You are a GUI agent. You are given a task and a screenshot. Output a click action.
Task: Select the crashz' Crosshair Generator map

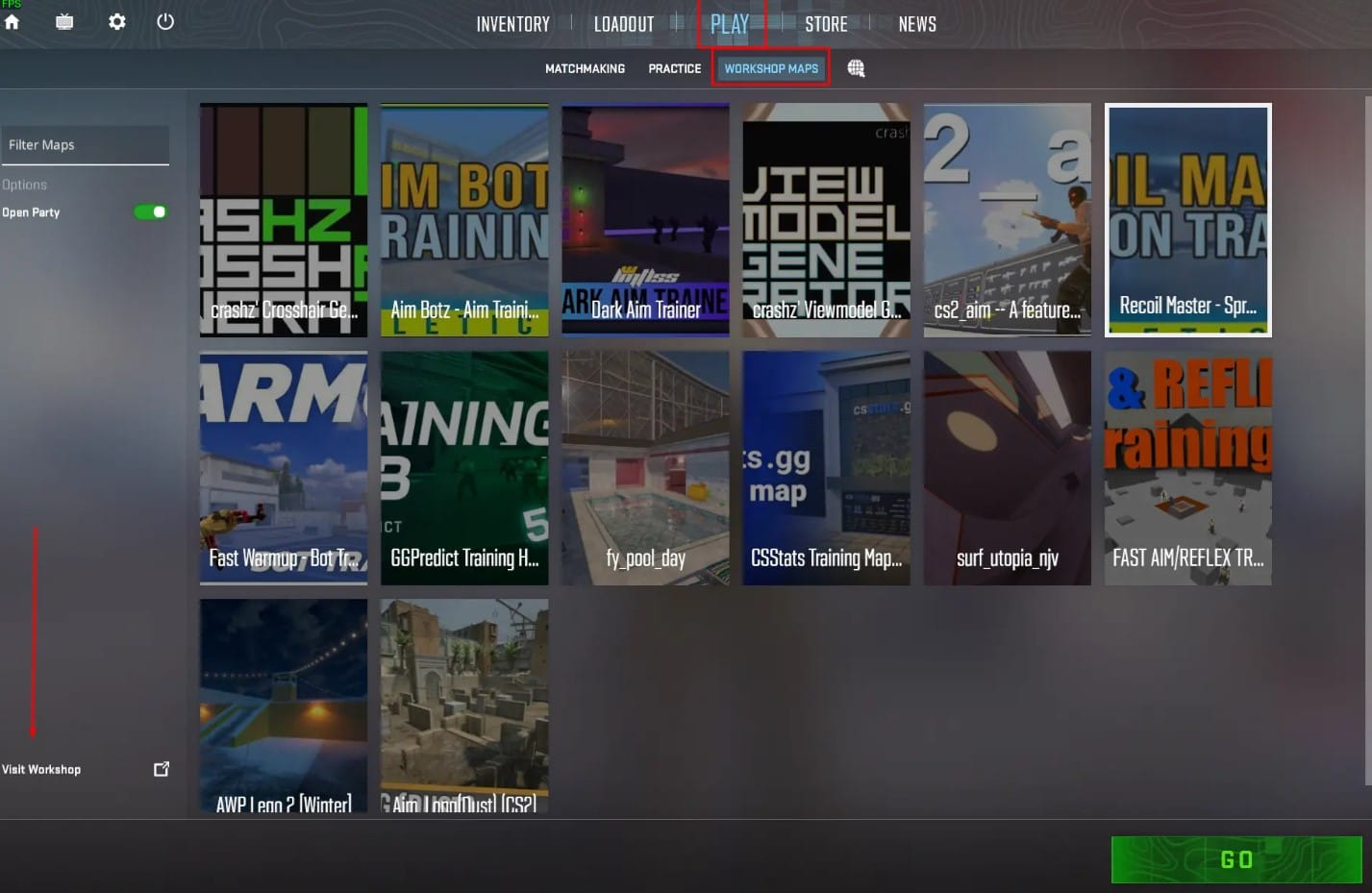pyautogui.click(x=284, y=220)
